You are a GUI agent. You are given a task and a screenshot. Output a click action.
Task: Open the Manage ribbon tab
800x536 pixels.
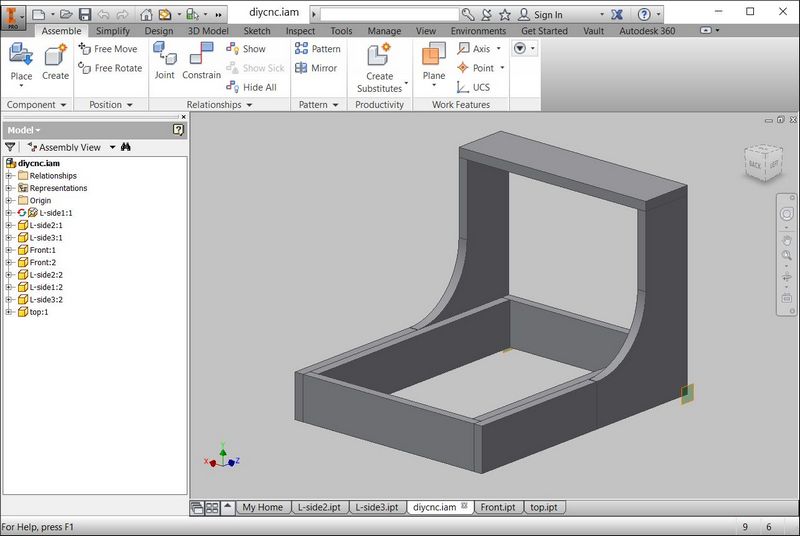[x=384, y=31]
